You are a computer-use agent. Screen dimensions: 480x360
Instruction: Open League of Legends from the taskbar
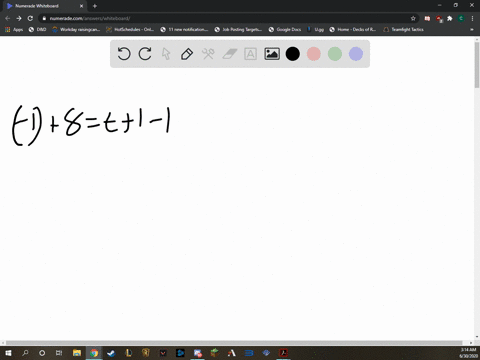point(129,353)
